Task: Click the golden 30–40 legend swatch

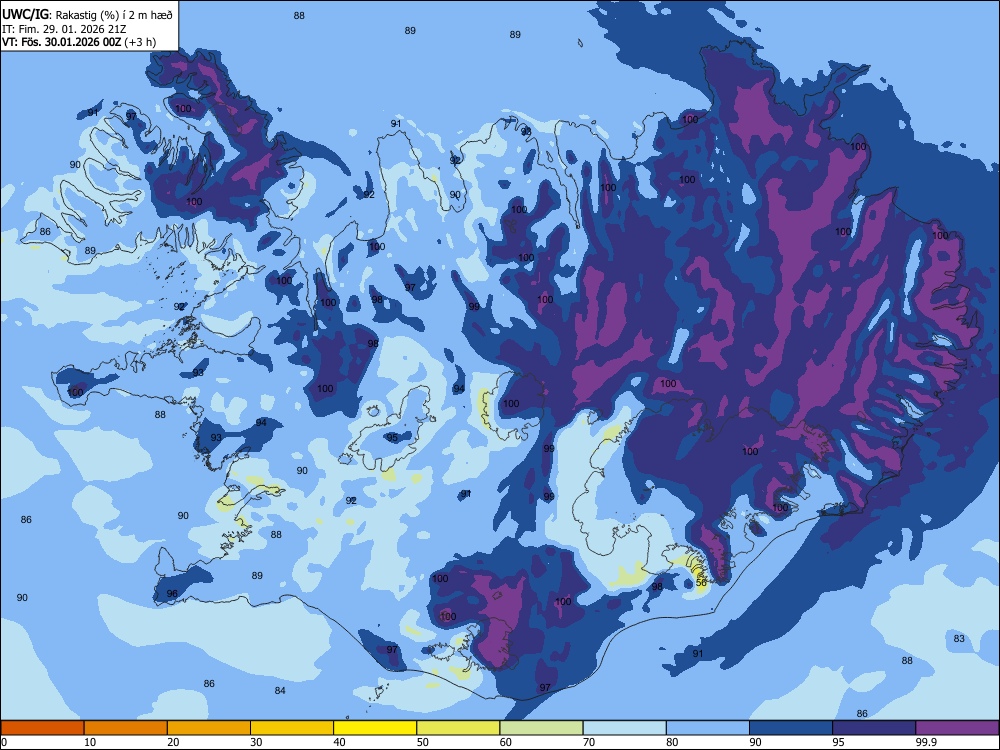Action: tap(292, 728)
